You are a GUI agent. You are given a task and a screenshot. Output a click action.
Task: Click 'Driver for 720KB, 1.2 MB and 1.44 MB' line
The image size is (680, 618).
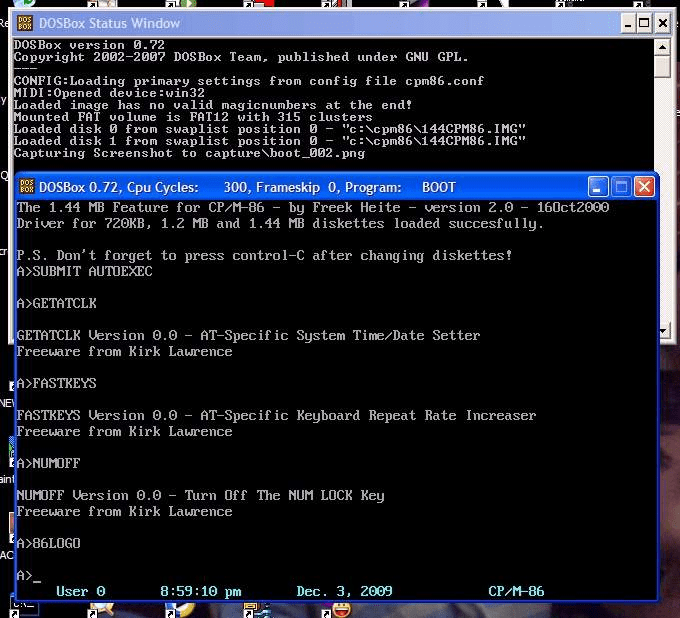[280, 223]
